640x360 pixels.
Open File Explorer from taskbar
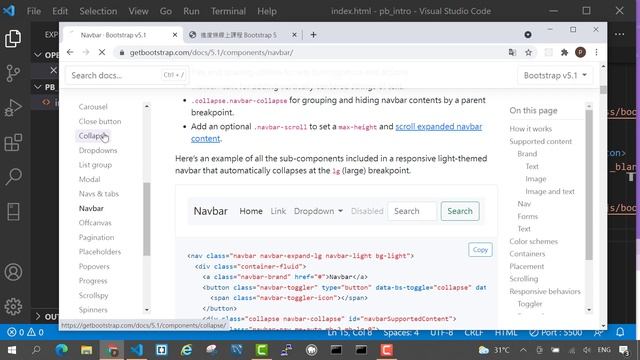point(87,350)
